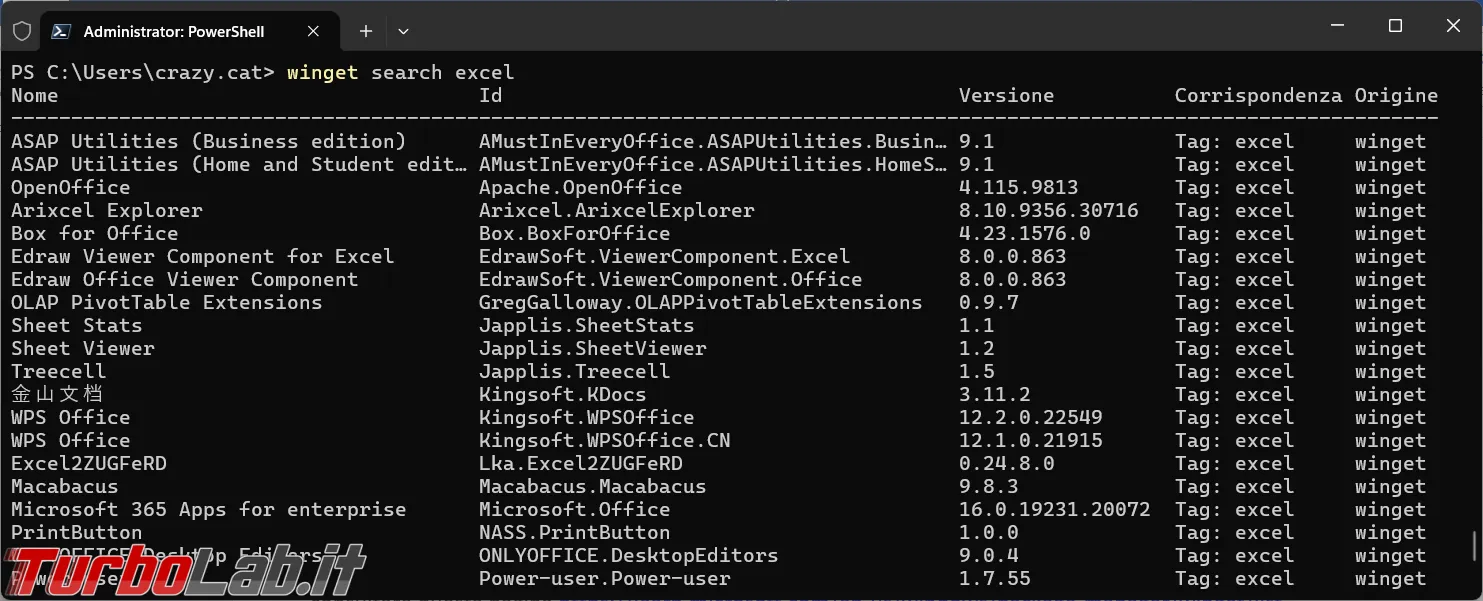Click the 'Treecell' row name
This screenshot has width=1483, height=601.
point(59,372)
